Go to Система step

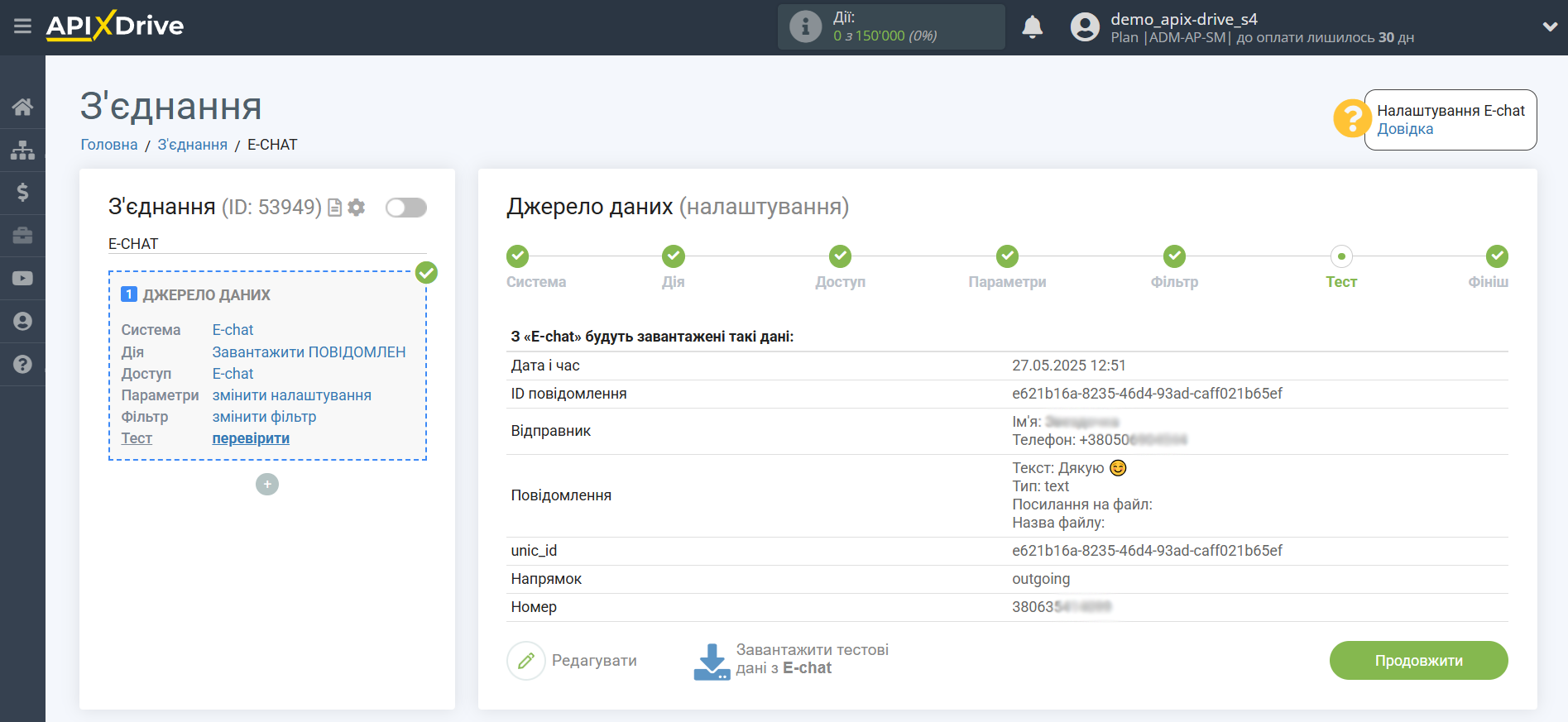(x=518, y=256)
